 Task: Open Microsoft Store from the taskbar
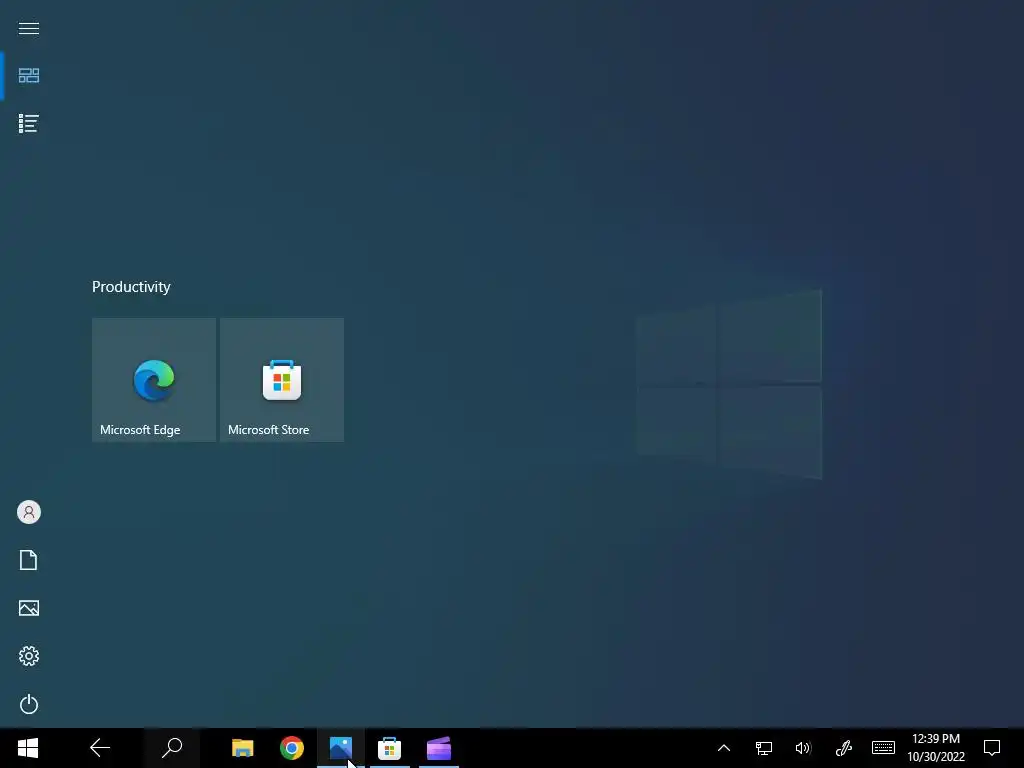[x=389, y=748]
